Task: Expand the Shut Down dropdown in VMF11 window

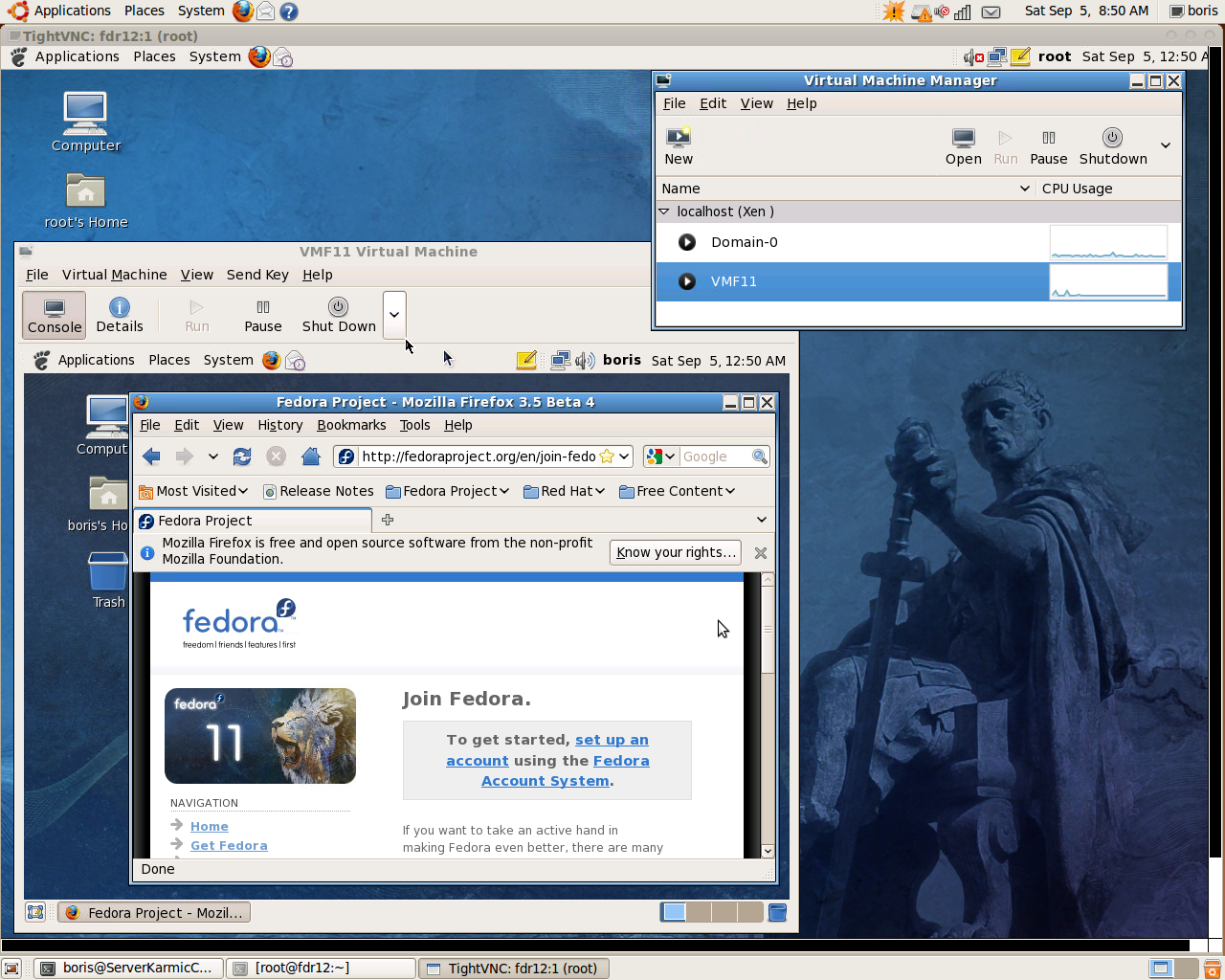Action: [x=394, y=315]
